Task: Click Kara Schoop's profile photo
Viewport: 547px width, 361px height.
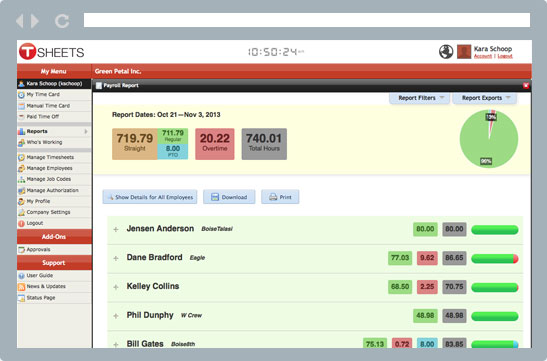Action: [464, 52]
